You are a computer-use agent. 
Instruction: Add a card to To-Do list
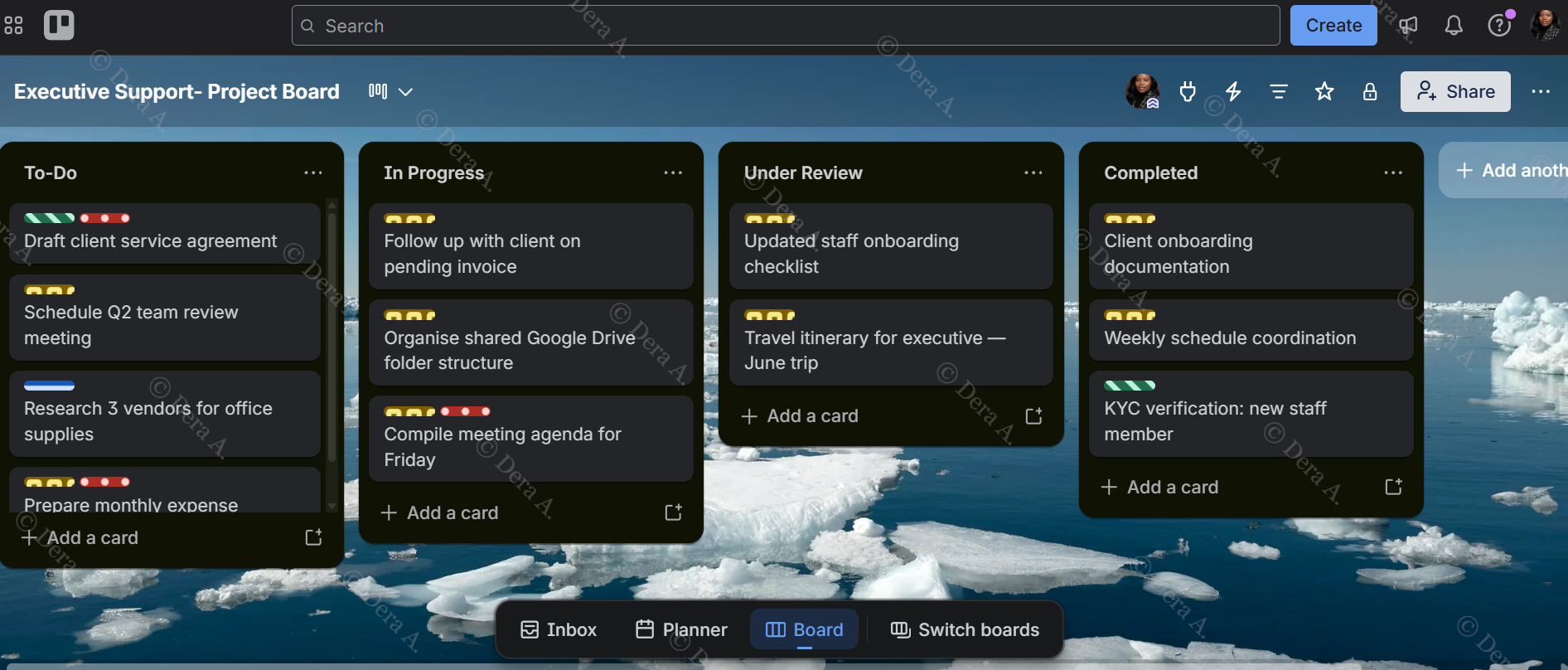point(157,537)
